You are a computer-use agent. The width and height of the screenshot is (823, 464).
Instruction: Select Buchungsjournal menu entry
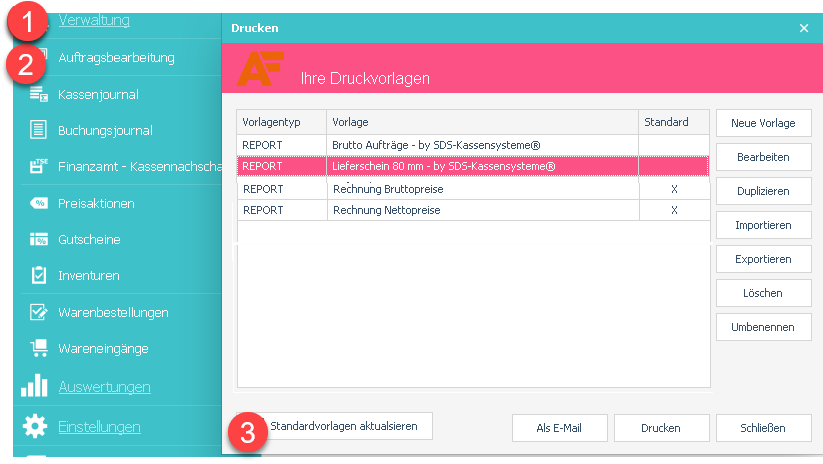(105, 131)
